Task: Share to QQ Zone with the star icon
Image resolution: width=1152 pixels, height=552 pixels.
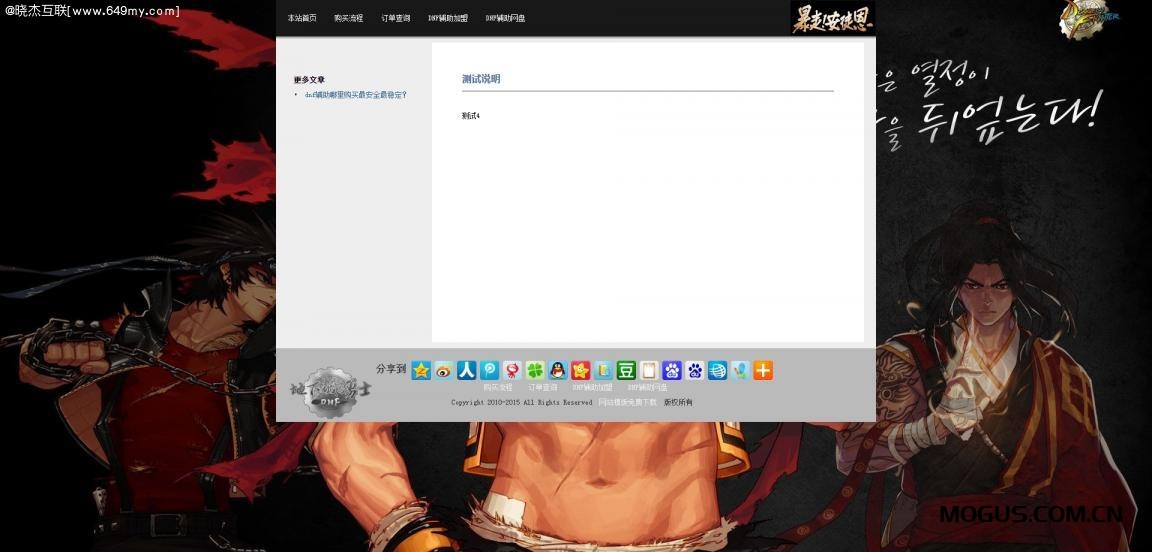Action: [x=421, y=370]
